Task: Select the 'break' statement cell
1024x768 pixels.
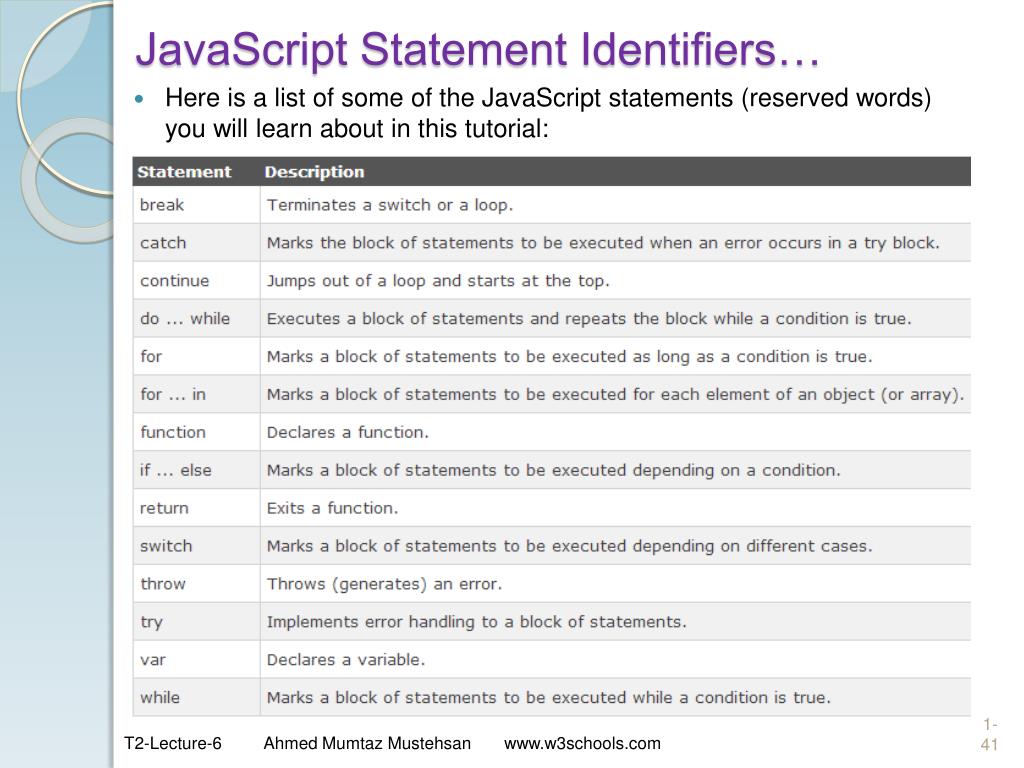Action: [x=162, y=205]
